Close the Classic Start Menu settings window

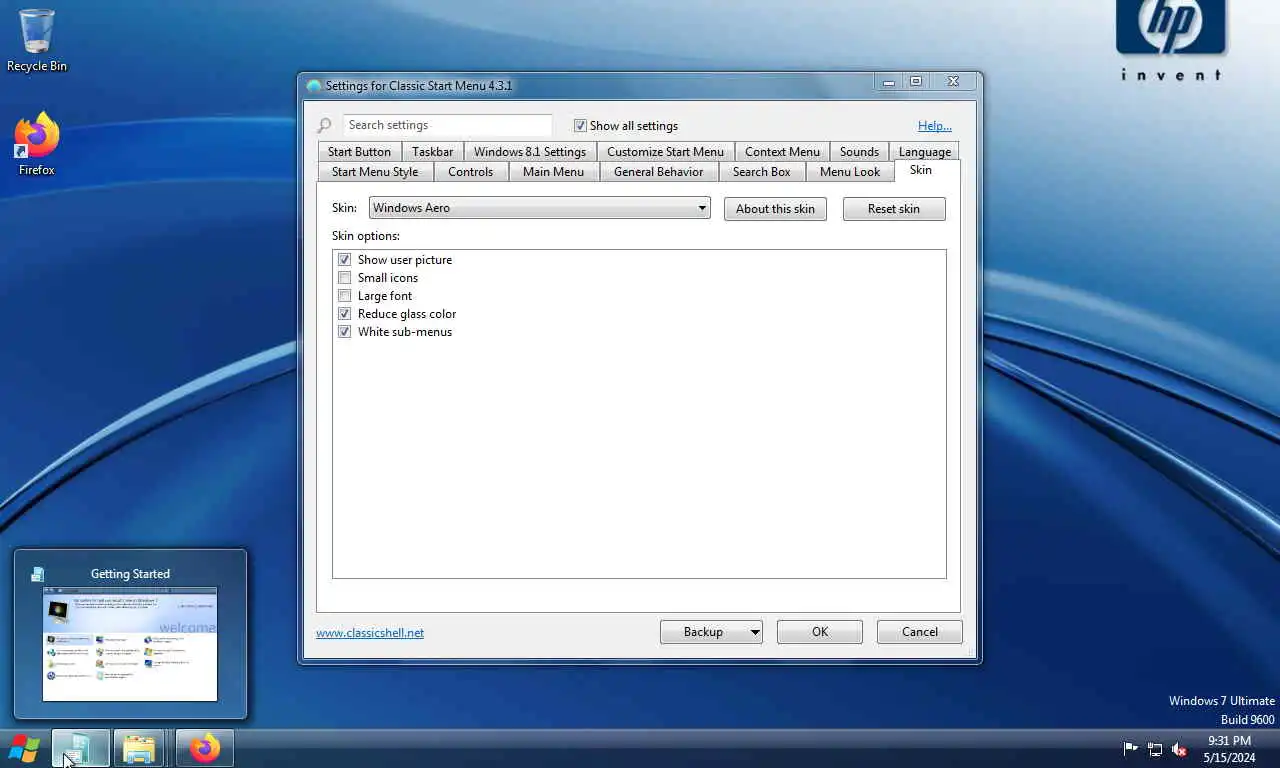(953, 82)
